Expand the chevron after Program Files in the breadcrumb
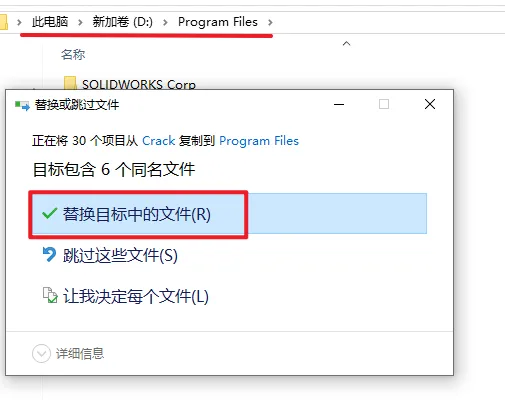The width and height of the screenshot is (505, 400). pos(270,22)
